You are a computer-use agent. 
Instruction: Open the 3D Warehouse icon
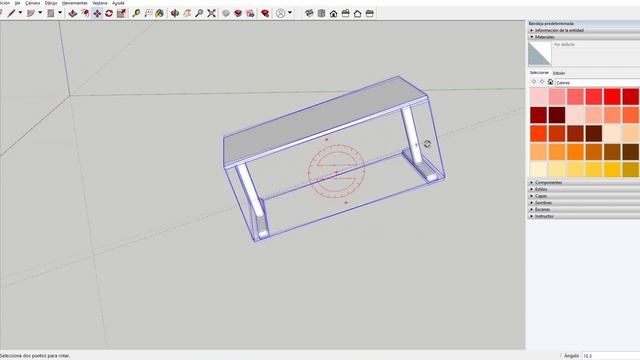pos(238,13)
